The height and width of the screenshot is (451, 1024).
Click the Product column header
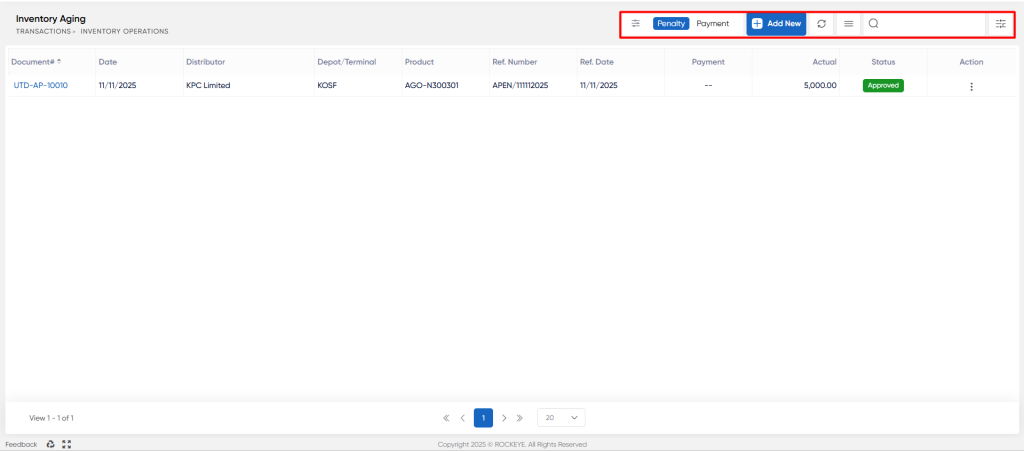point(419,62)
